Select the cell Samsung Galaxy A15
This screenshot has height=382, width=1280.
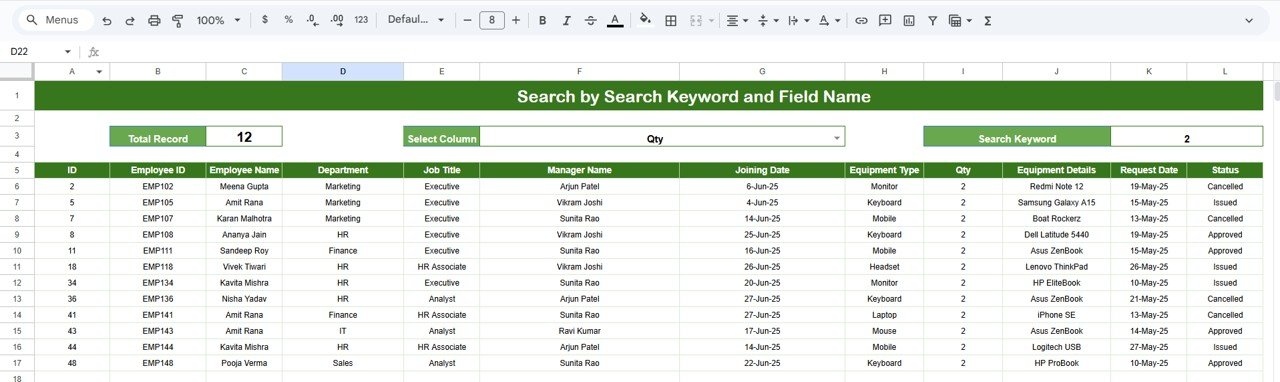[x=1057, y=202]
